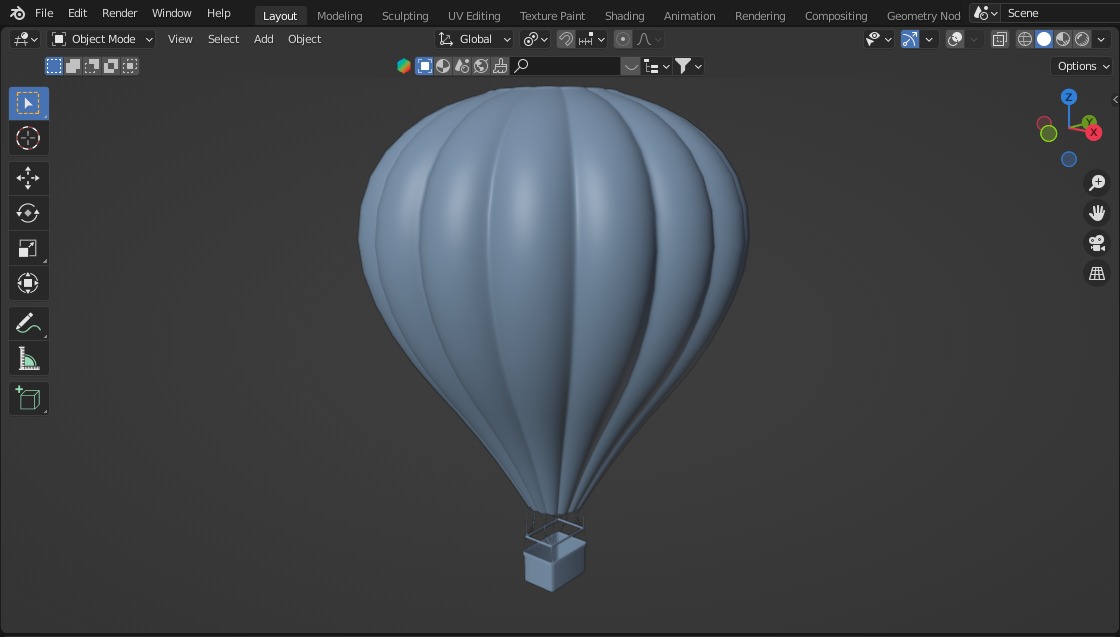Toggle the globe filter icon
1120x637 pixels.
pyautogui.click(x=481, y=66)
